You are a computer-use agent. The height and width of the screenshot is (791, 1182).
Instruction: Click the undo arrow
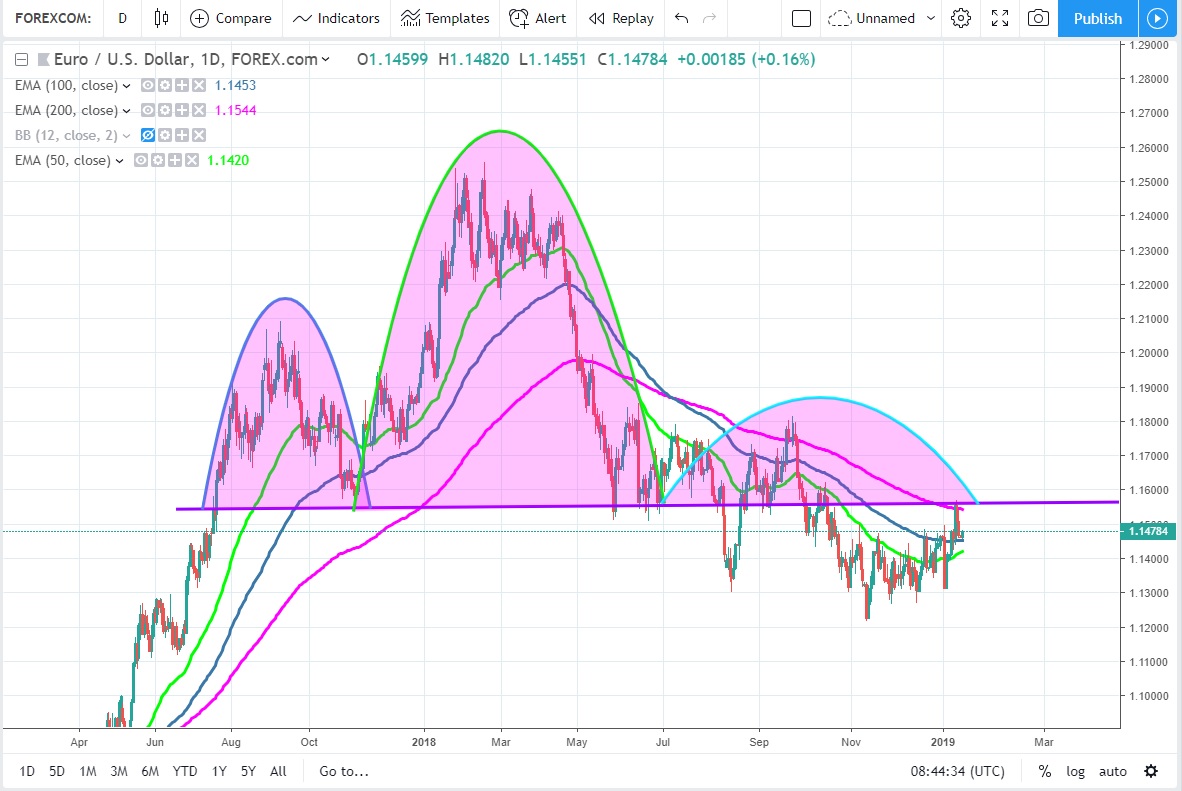point(682,18)
